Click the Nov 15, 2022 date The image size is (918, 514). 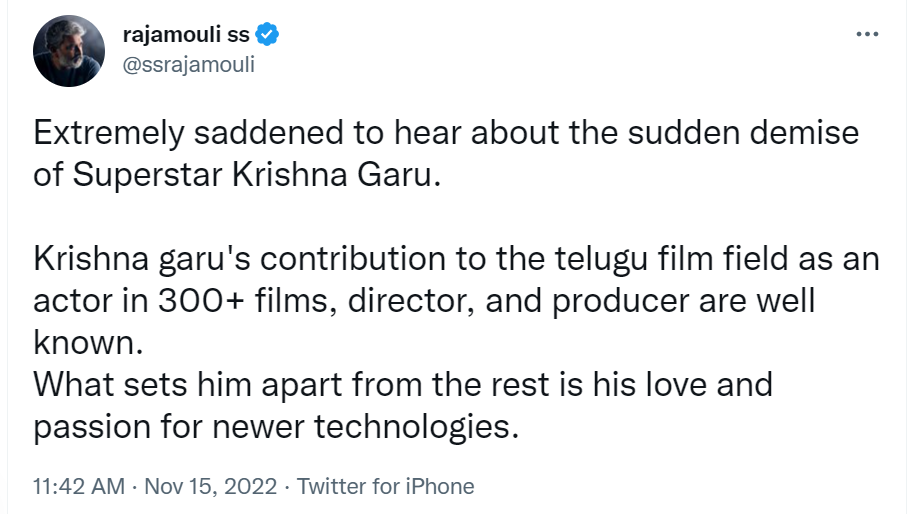pos(210,487)
